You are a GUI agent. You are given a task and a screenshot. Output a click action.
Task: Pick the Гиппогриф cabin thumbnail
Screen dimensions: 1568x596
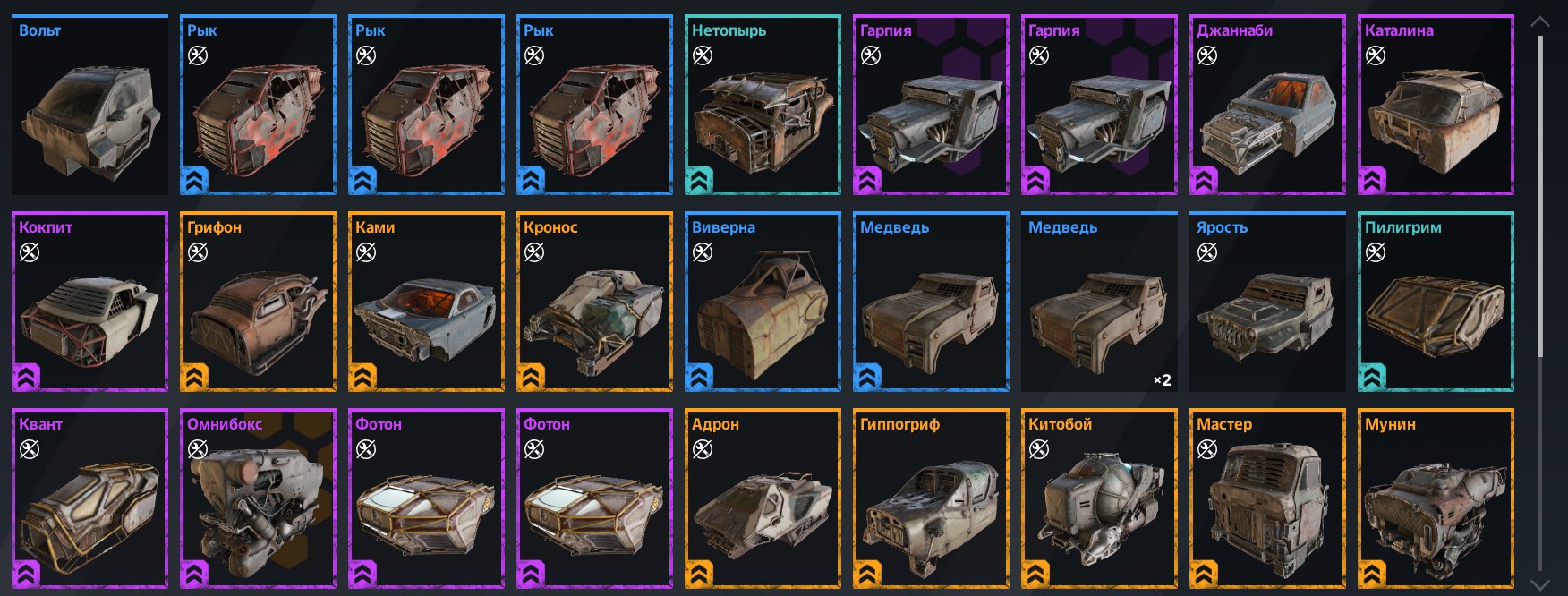coord(931,498)
